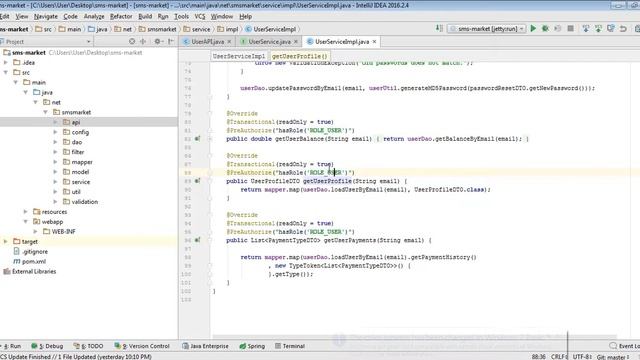640x360 pixels.
Task: Click the Compare with Repository icon
Action: [x=611, y=29]
